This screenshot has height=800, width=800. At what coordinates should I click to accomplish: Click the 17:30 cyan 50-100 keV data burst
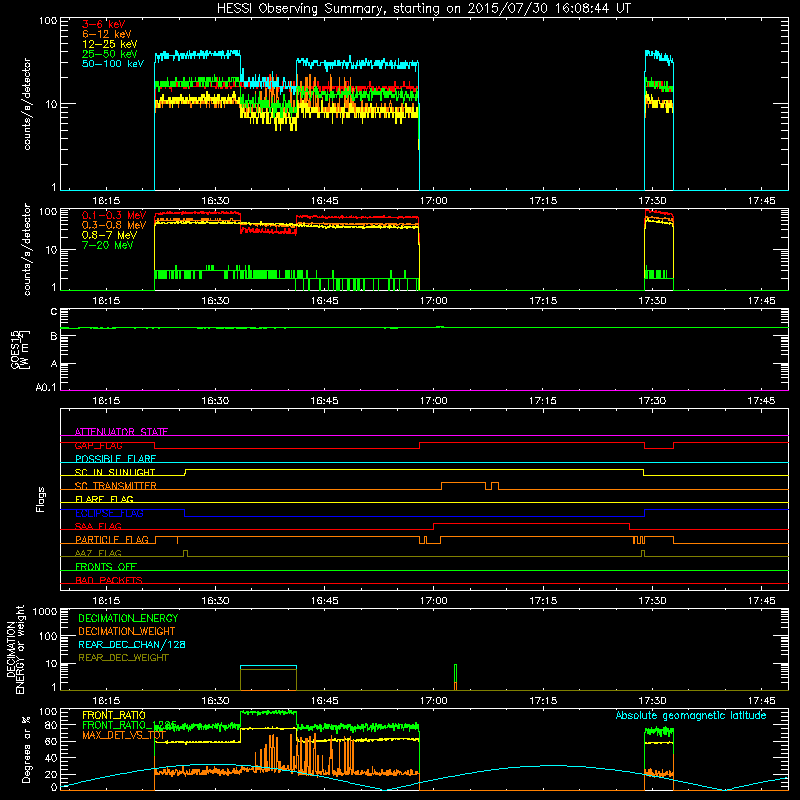coord(659,57)
